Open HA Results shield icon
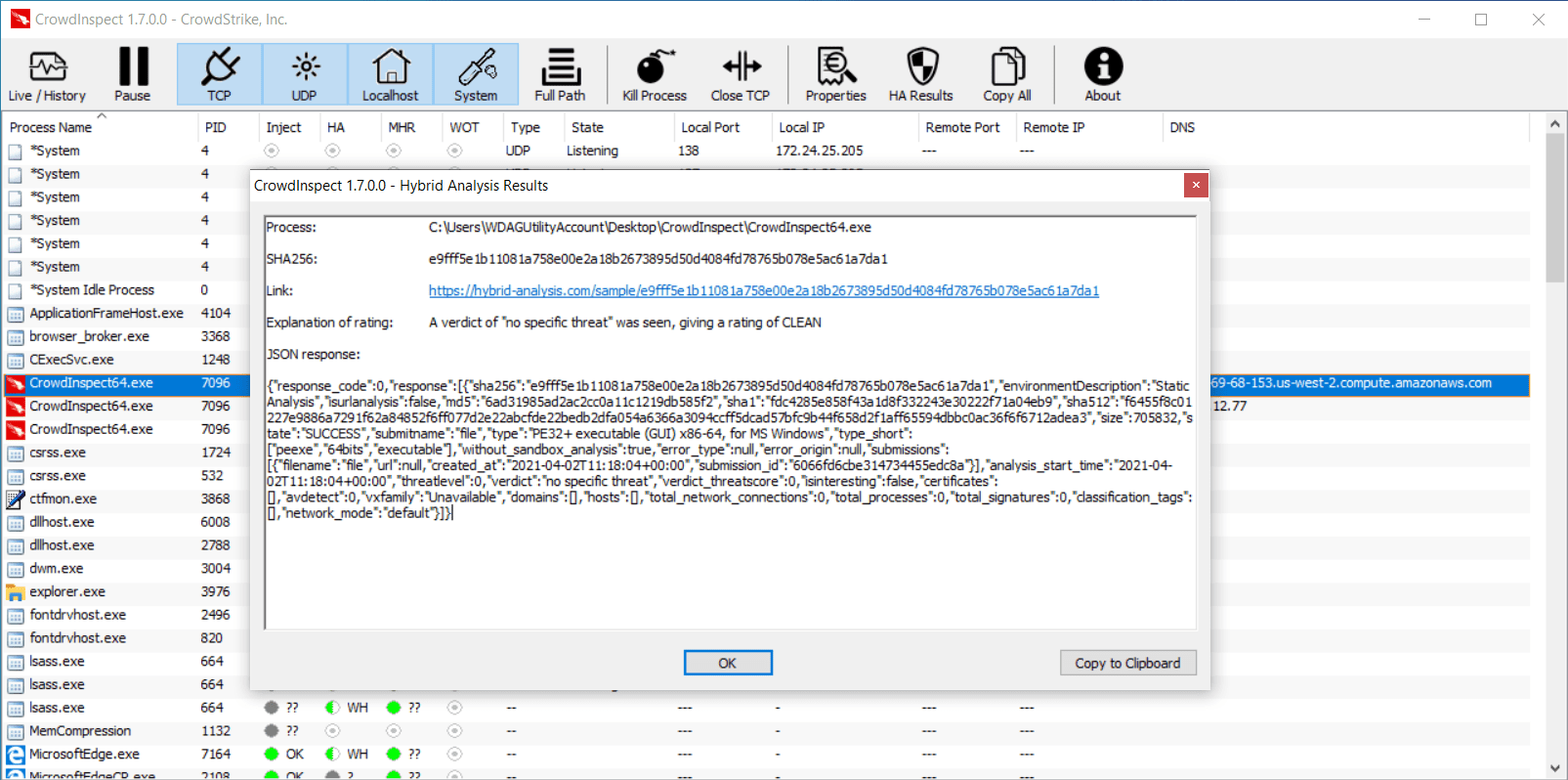This screenshot has height=780, width=1568. pyautogui.click(x=921, y=74)
